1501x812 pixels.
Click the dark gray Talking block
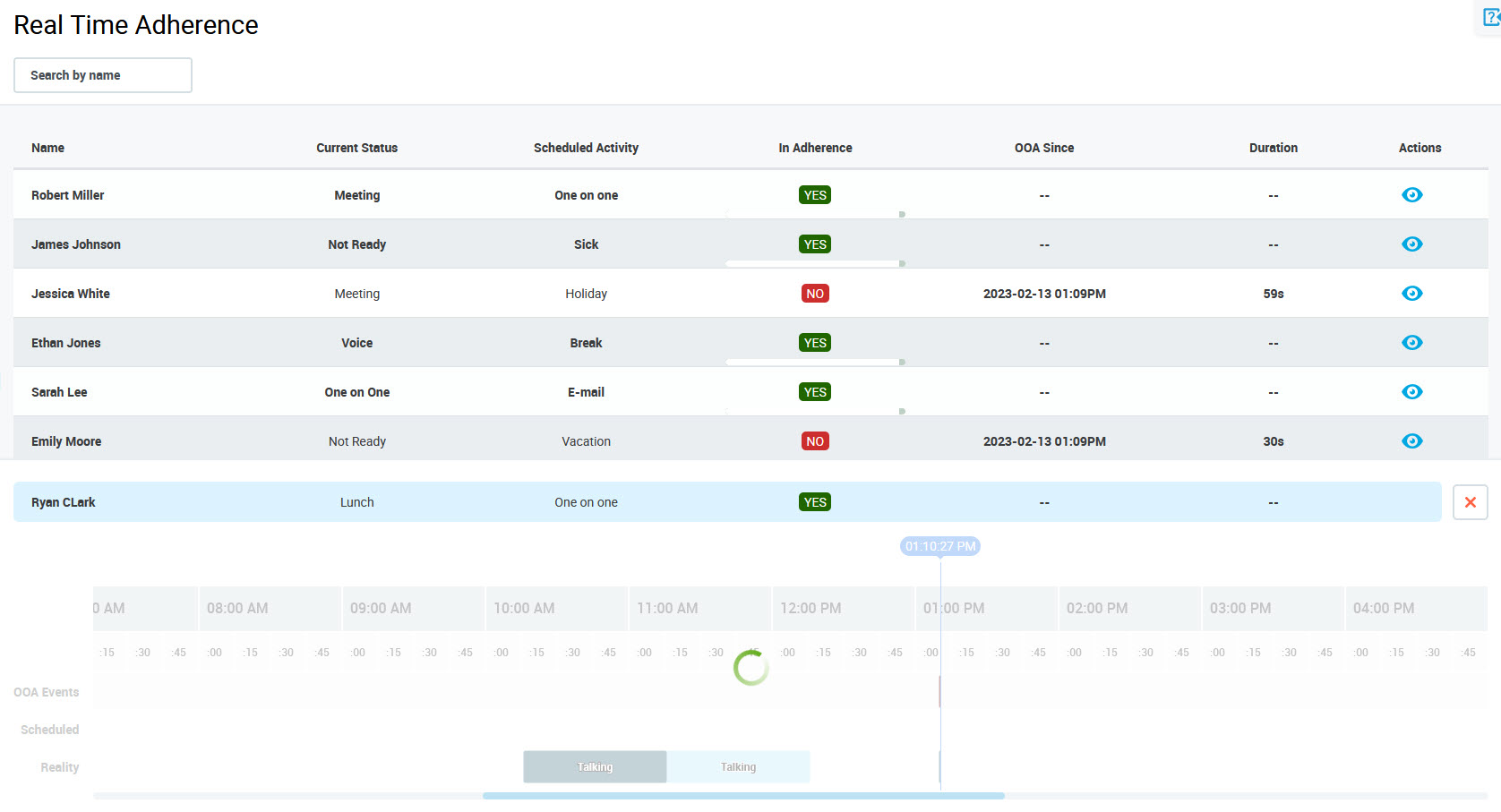click(595, 767)
